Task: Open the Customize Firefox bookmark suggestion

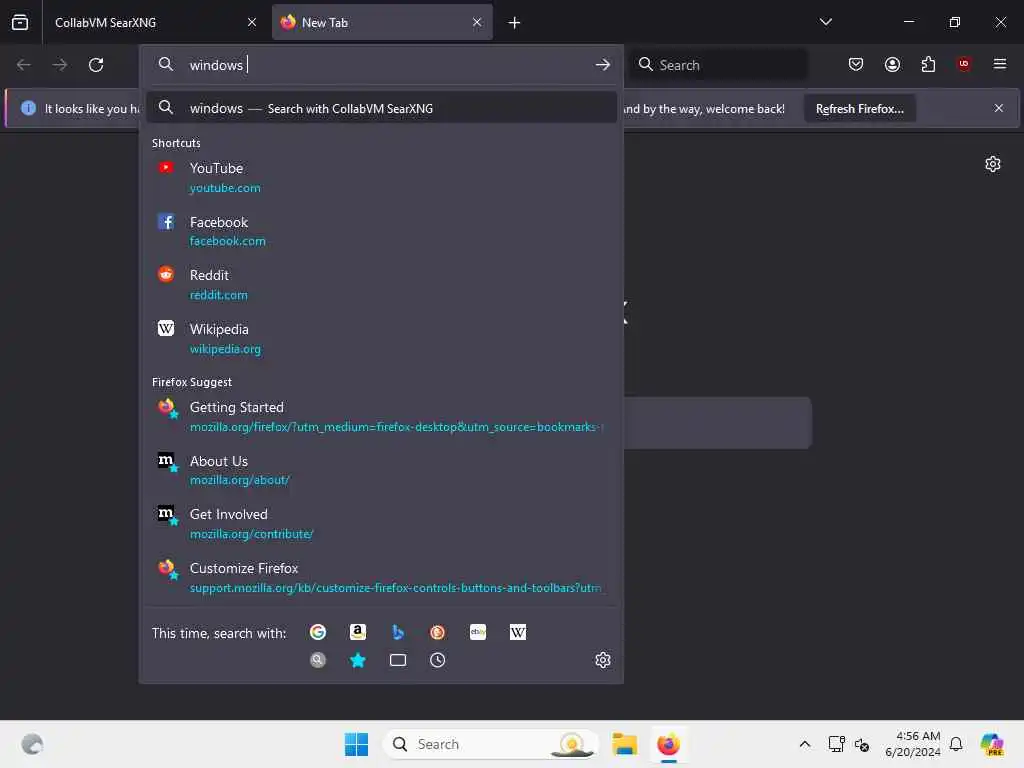Action: (381, 577)
